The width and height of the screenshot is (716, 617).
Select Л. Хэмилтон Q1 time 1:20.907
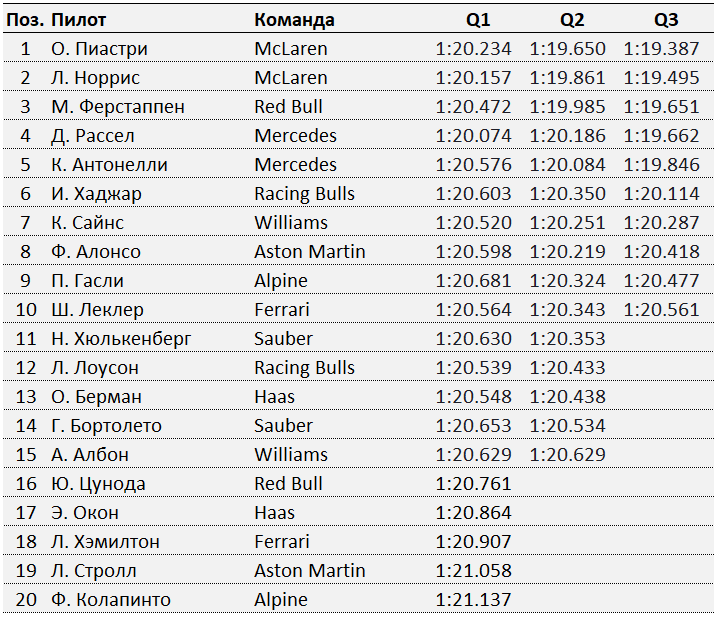[473, 542]
